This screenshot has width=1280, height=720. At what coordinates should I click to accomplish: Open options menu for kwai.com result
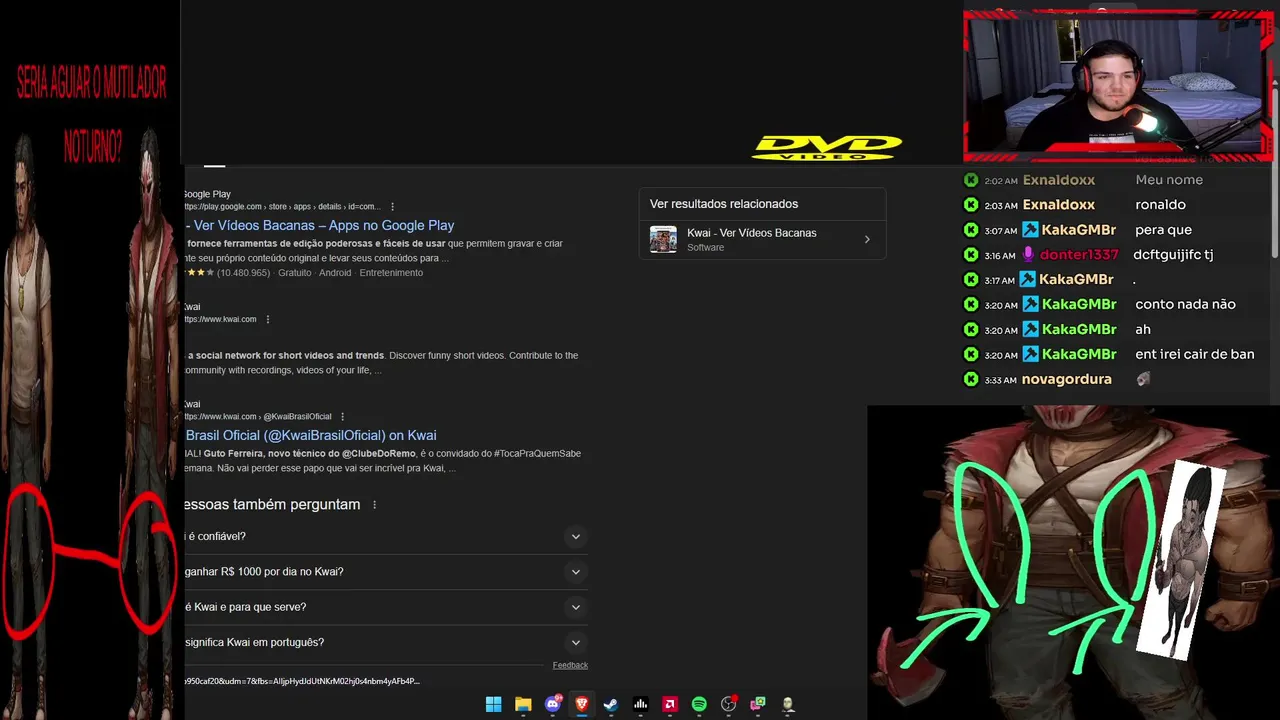pos(267,320)
